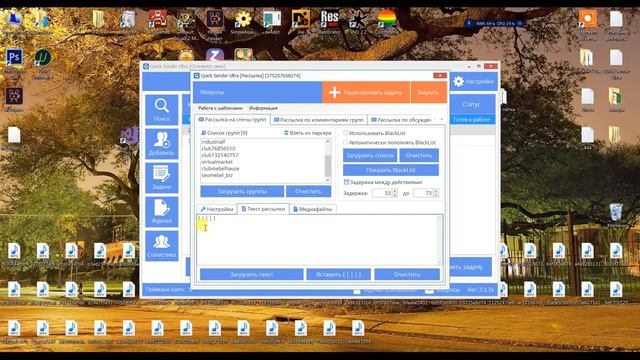This screenshot has width=640, height=360.
Task: Open the Работа с шаблонами menu
Action: pyautogui.click(x=220, y=108)
